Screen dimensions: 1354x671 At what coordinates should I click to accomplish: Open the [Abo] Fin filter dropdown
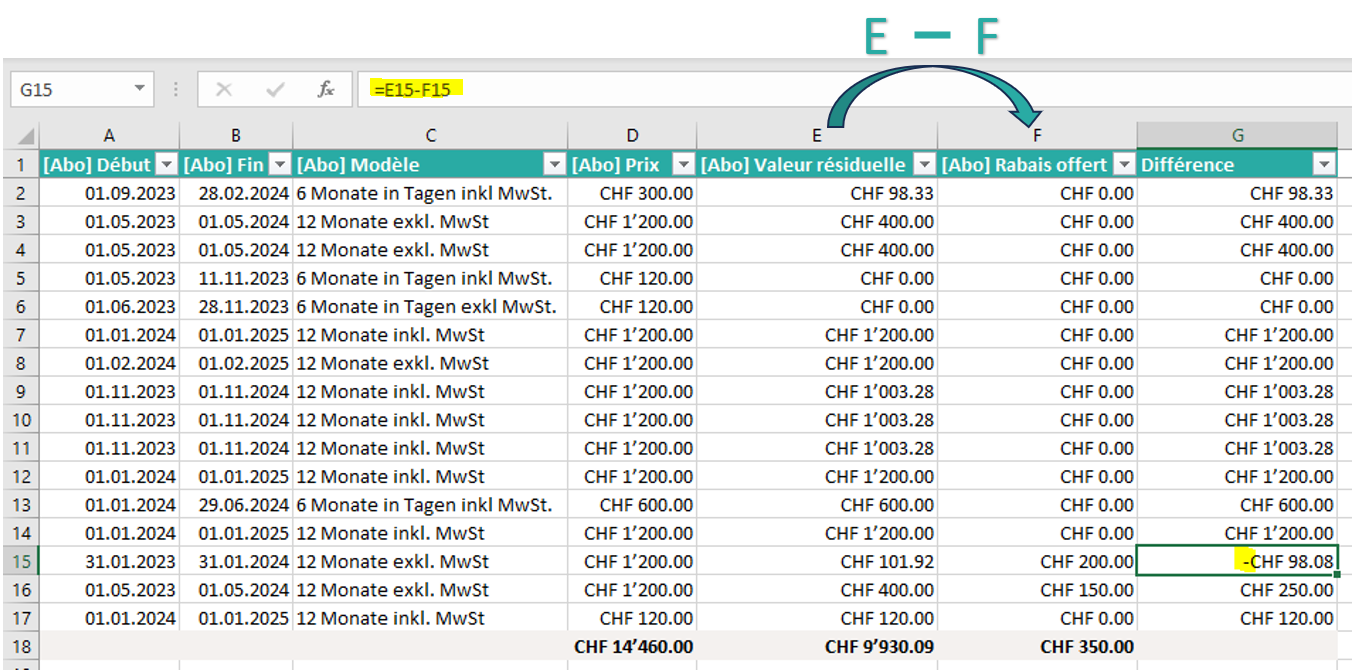[280, 165]
